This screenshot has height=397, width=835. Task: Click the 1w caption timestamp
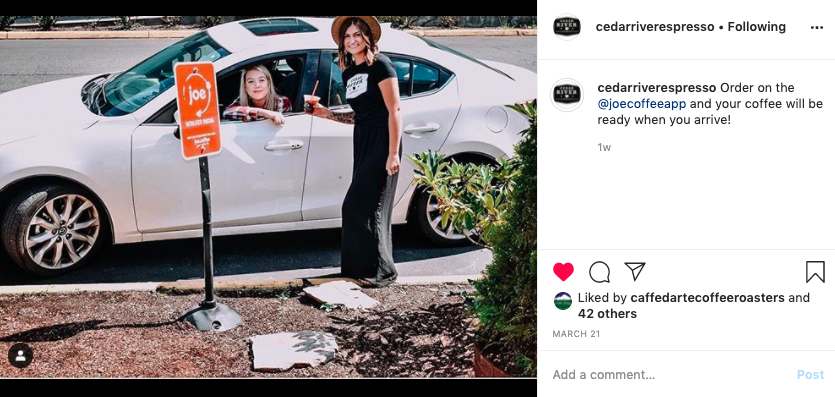point(604,147)
